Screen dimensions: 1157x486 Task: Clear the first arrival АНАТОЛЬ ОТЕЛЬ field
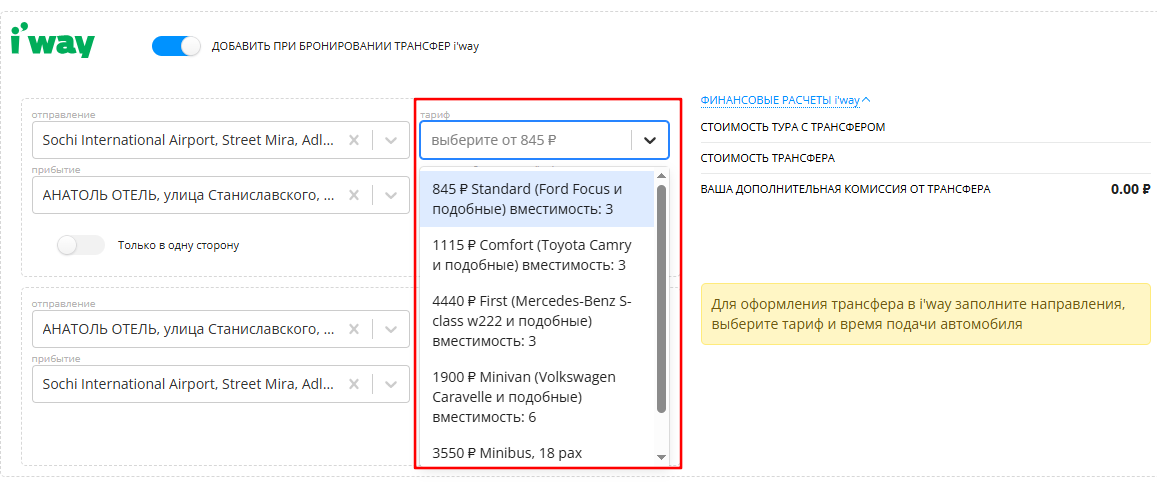[x=354, y=195]
